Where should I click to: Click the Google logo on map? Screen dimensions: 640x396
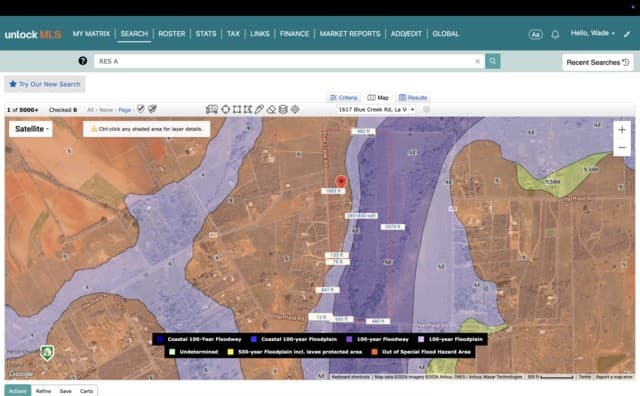pyautogui.click(x=21, y=374)
